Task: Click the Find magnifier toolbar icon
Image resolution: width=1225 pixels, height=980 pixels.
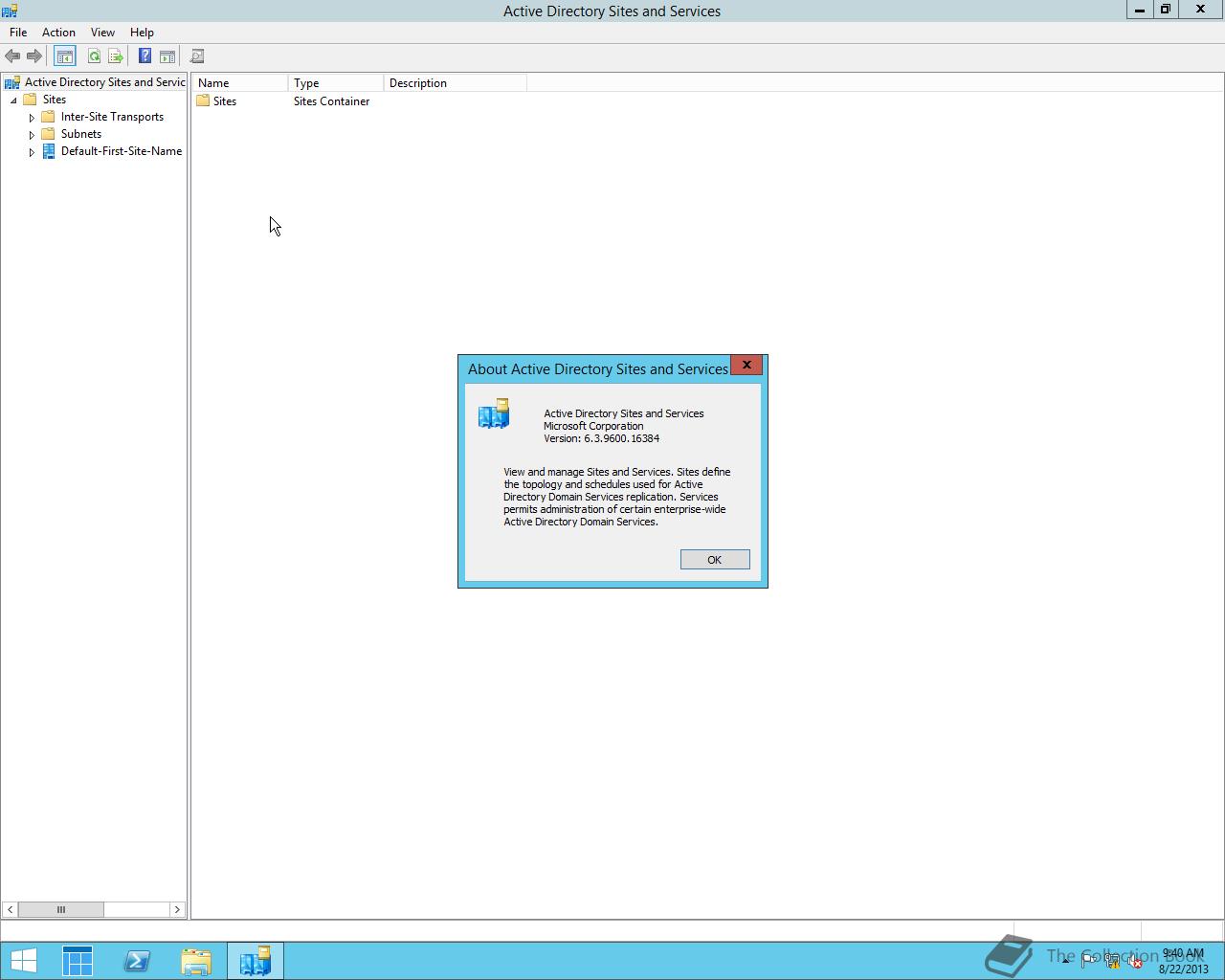Action: (197, 56)
